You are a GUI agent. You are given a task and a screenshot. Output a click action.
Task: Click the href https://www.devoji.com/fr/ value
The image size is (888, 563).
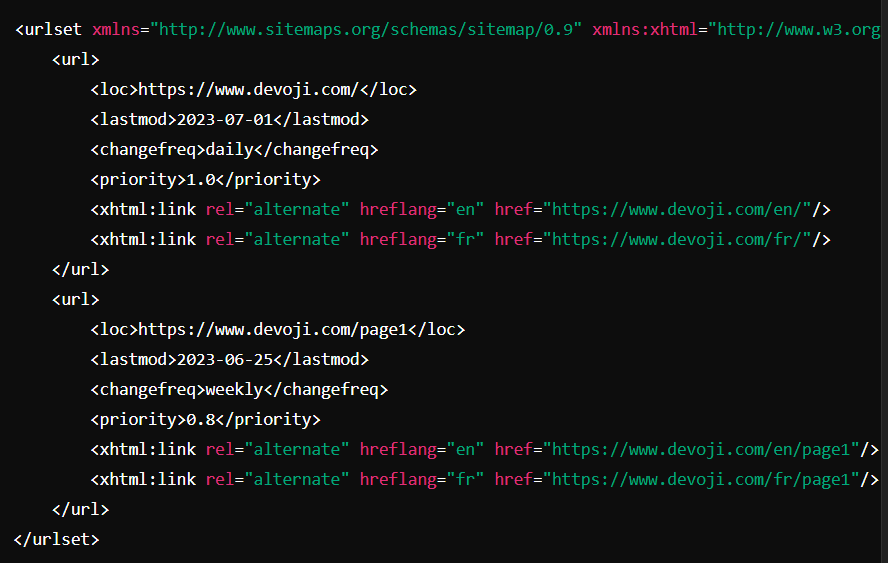(x=677, y=240)
